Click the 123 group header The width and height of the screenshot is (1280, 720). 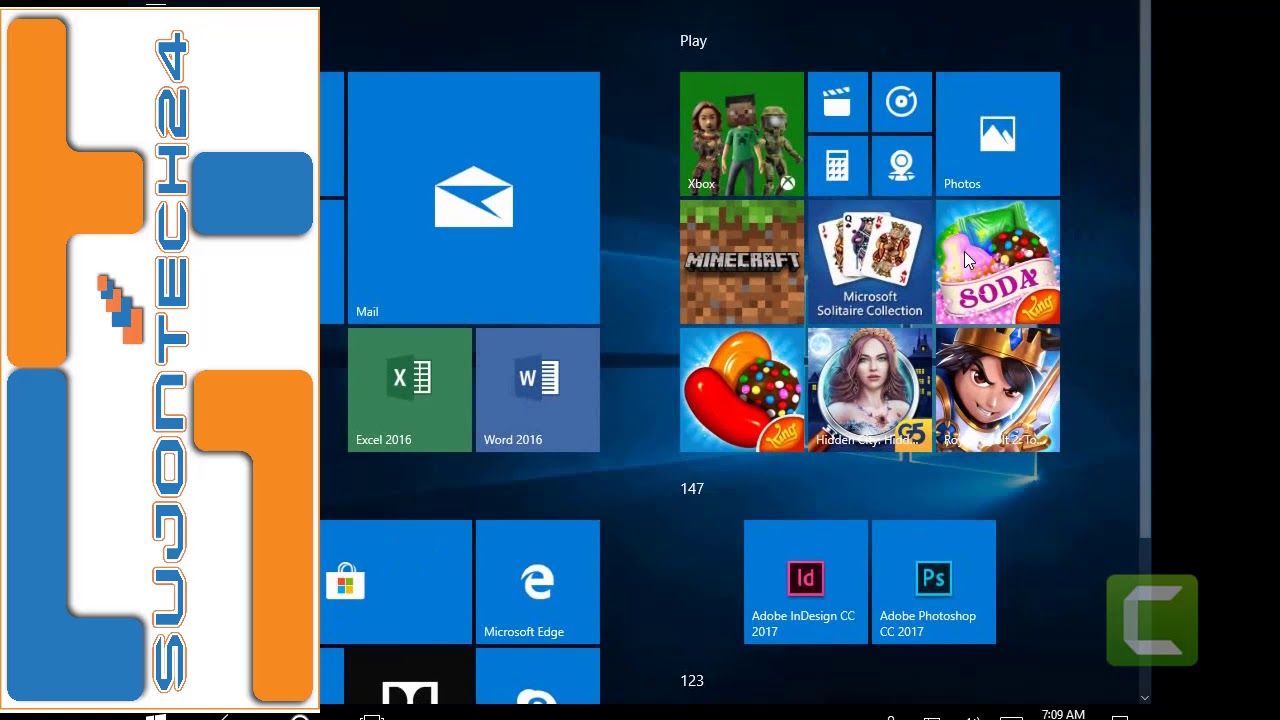692,681
